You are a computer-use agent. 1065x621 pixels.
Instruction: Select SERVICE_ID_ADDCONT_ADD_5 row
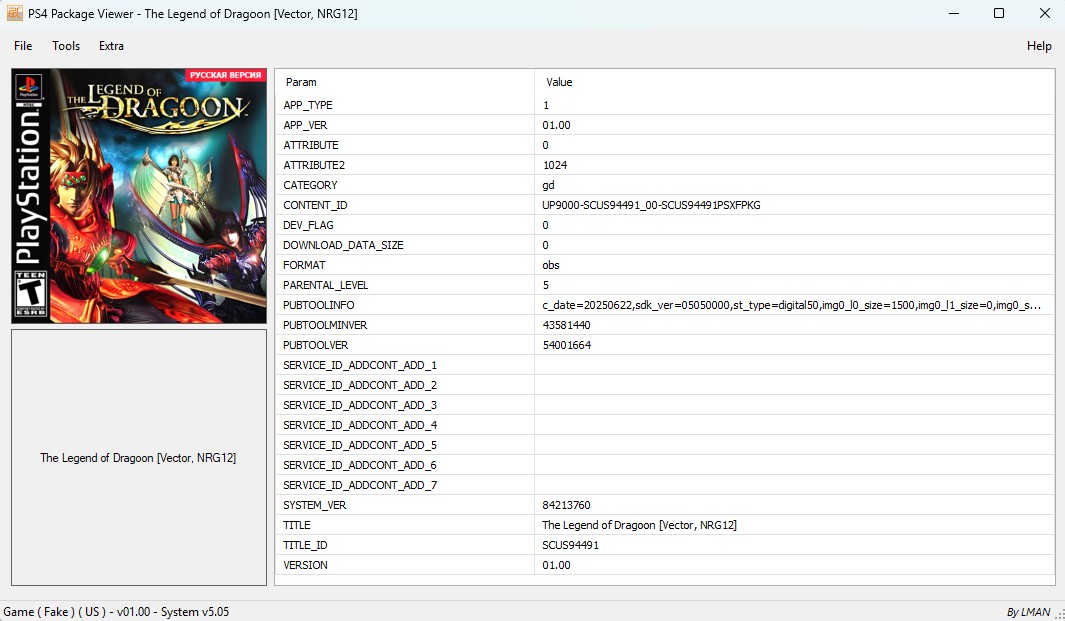tap(664, 446)
